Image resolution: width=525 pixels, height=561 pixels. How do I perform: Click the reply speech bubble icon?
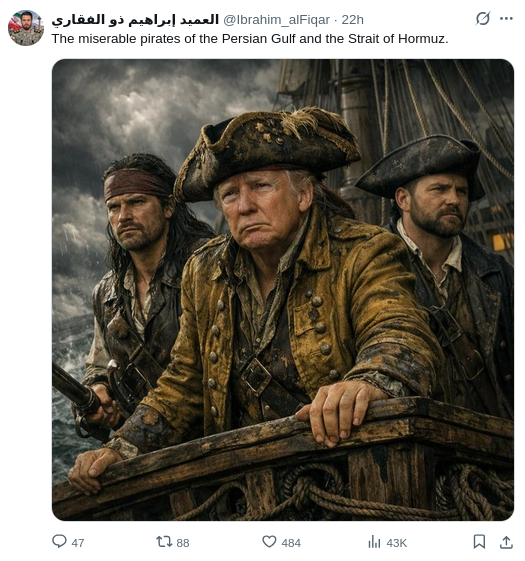click(x=59, y=541)
